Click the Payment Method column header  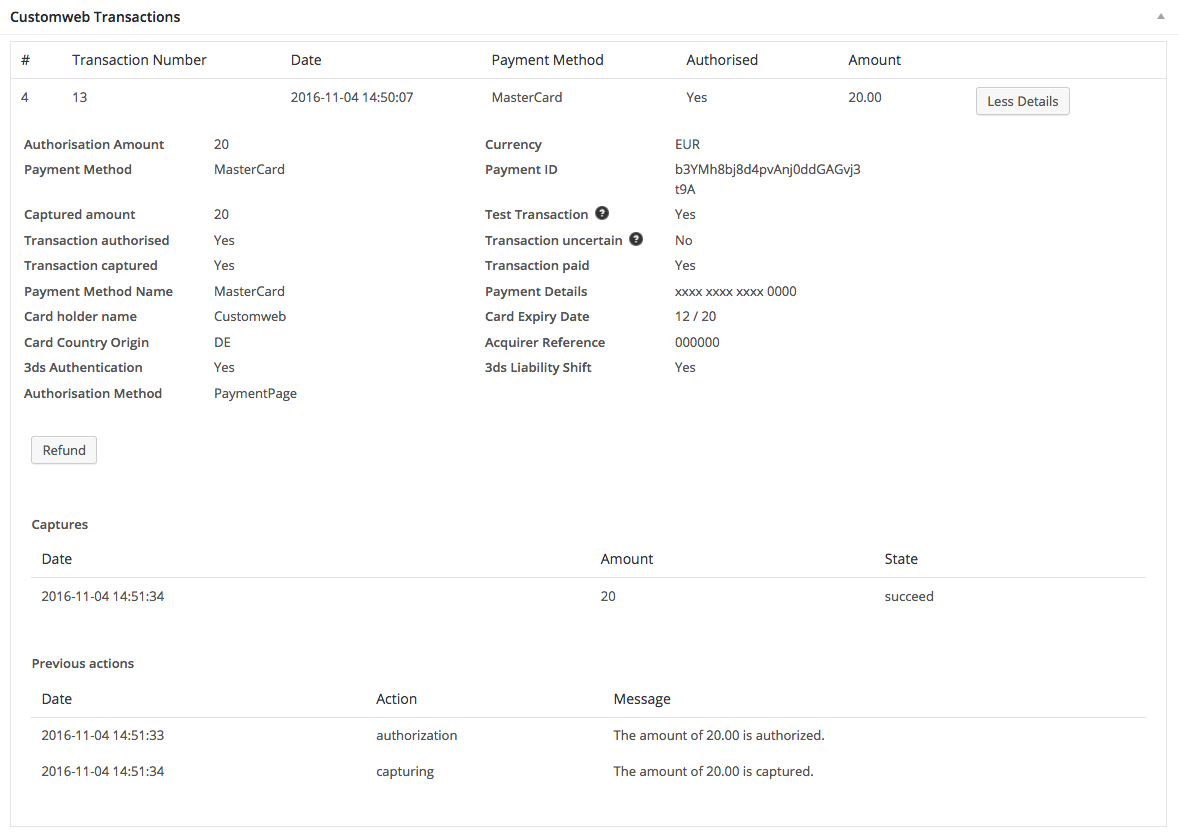(x=547, y=60)
